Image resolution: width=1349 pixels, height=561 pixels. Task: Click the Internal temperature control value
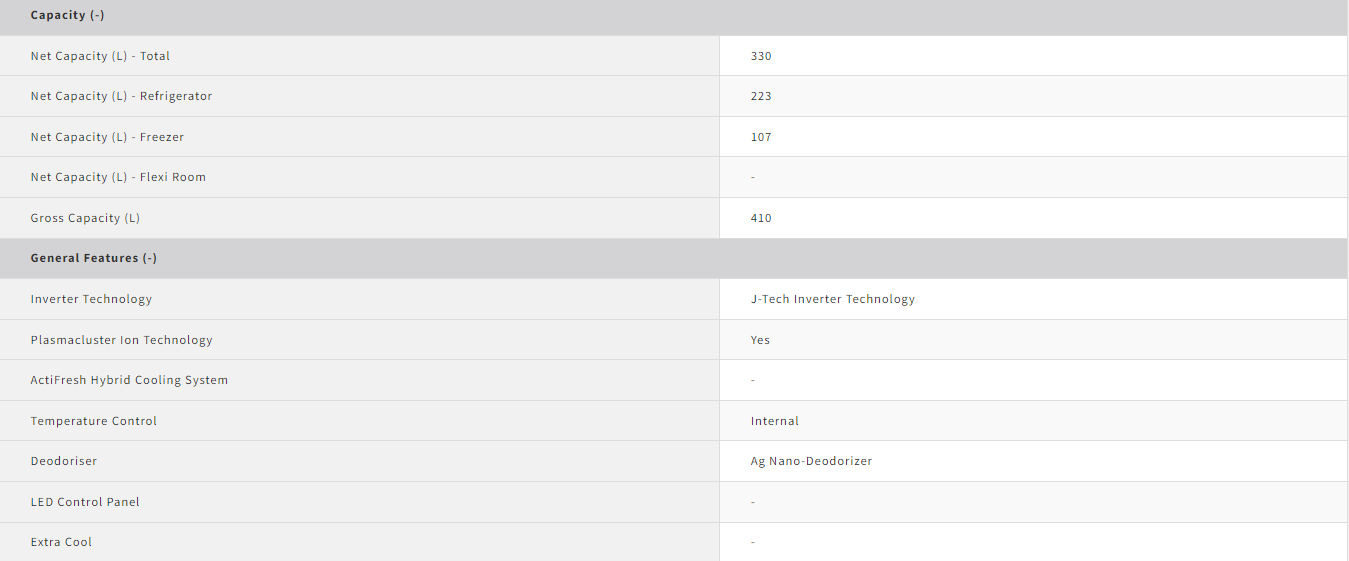(775, 421)
